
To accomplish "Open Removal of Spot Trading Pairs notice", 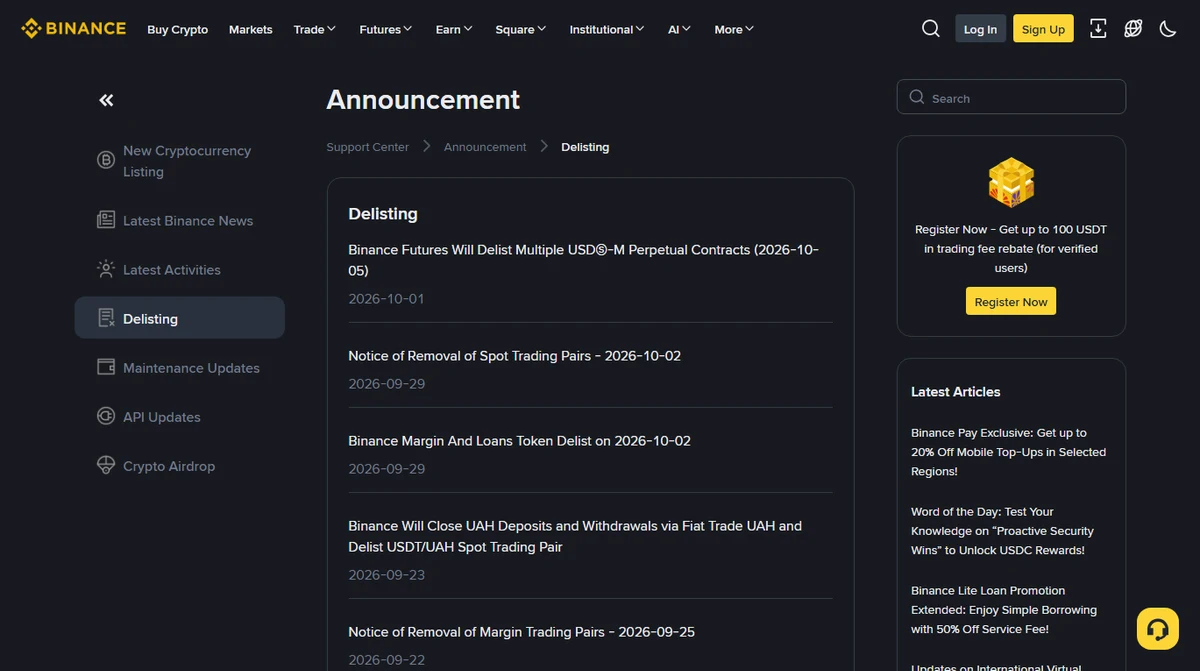I will pos(514,355).
